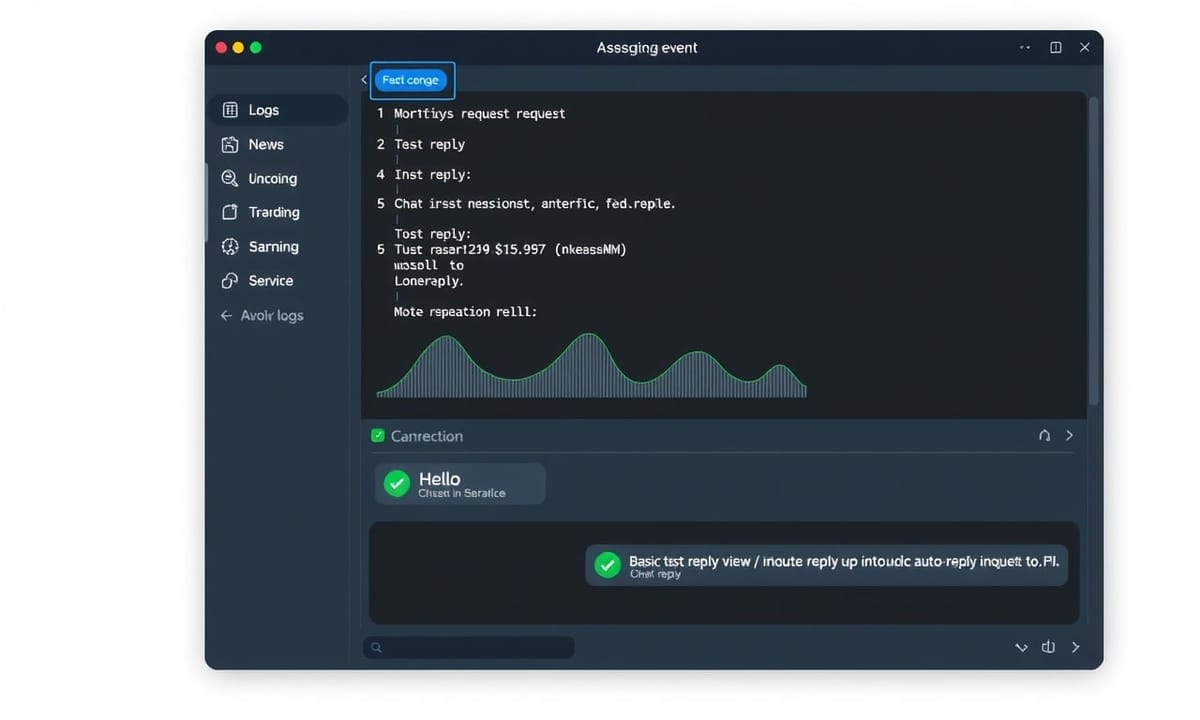Click the green check icon on Basic test reply
Screen dimensions: 1200x720
click(607, 565)
